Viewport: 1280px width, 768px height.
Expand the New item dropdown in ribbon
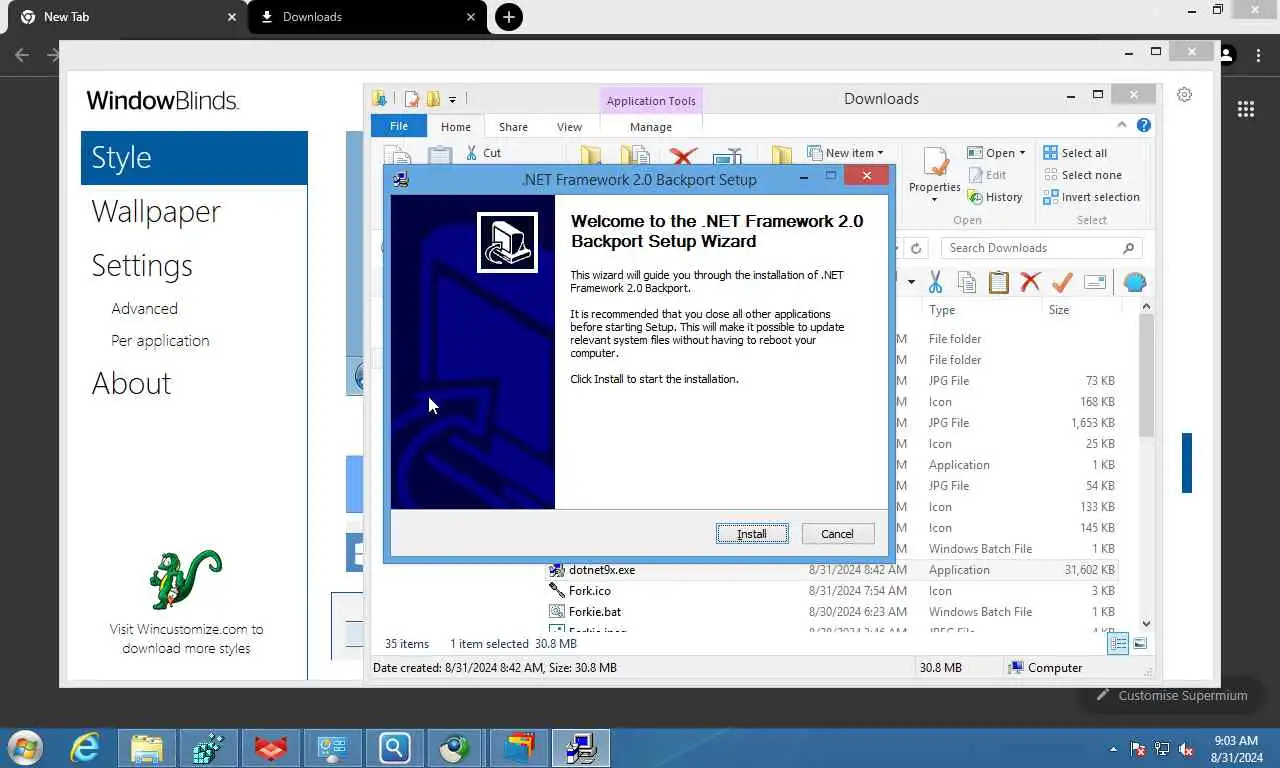[x=880, y=153]
